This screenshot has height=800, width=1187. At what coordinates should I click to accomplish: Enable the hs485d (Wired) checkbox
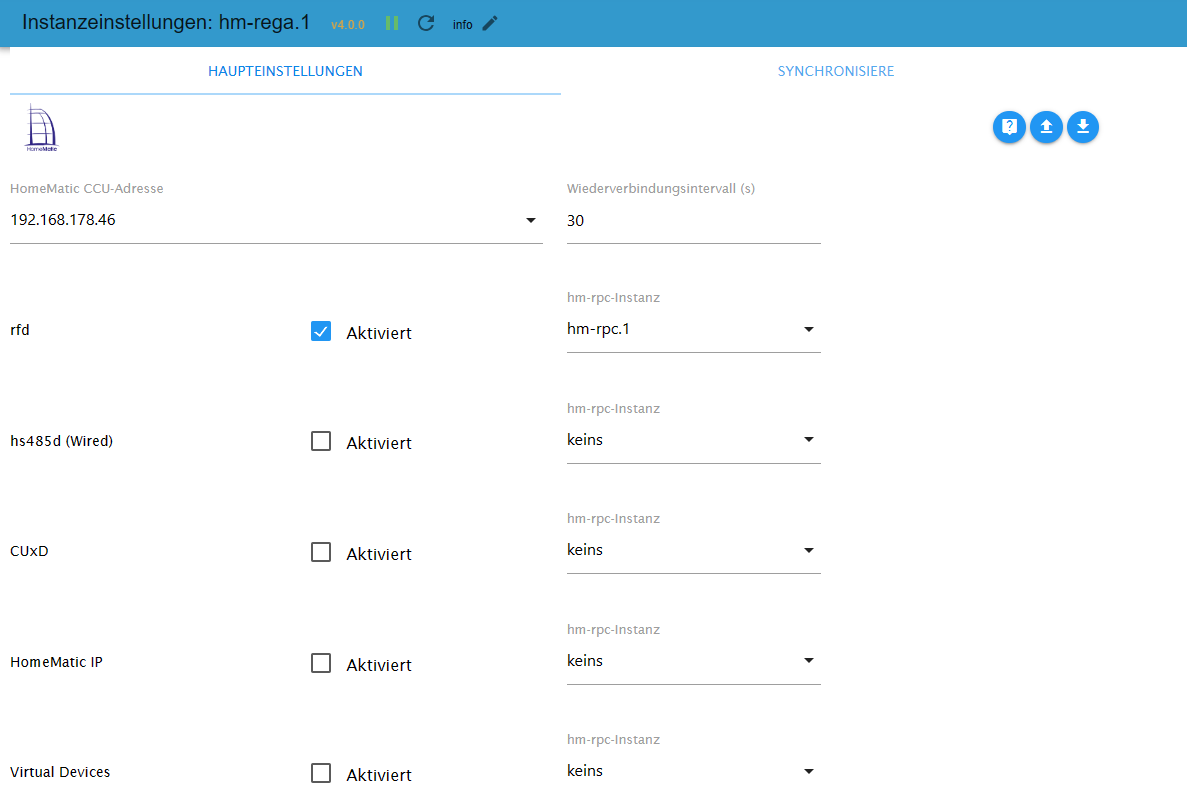[x=321, y=442]
